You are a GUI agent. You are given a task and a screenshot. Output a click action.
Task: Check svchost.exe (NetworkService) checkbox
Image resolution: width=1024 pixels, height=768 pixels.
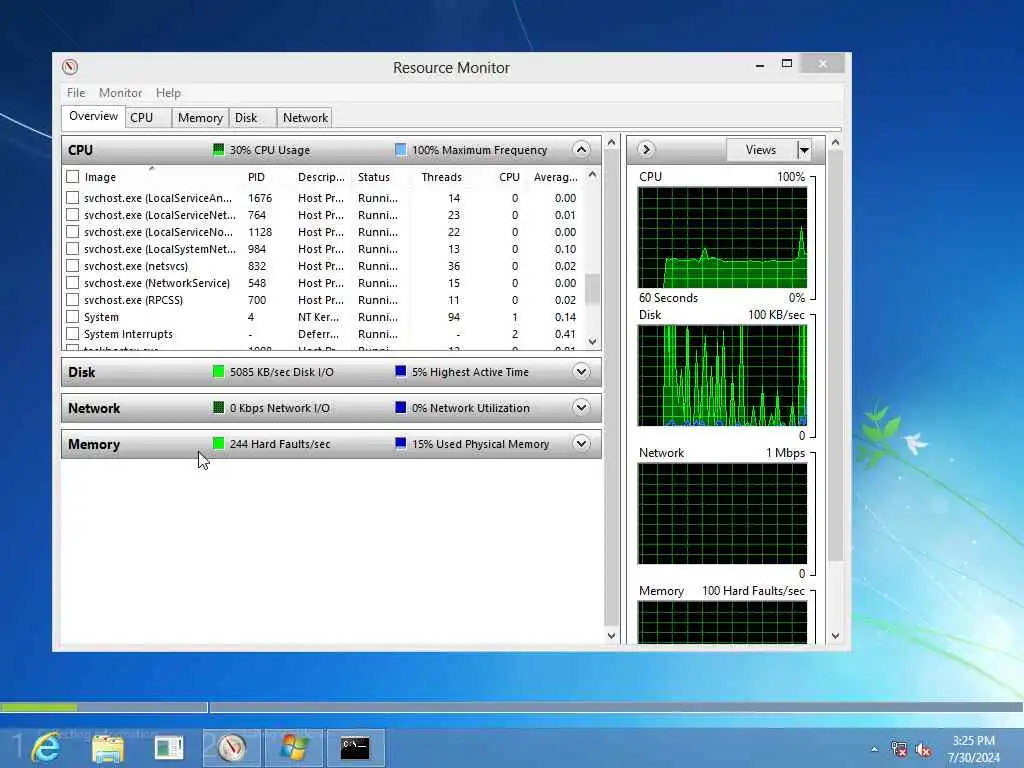[72, 282]
